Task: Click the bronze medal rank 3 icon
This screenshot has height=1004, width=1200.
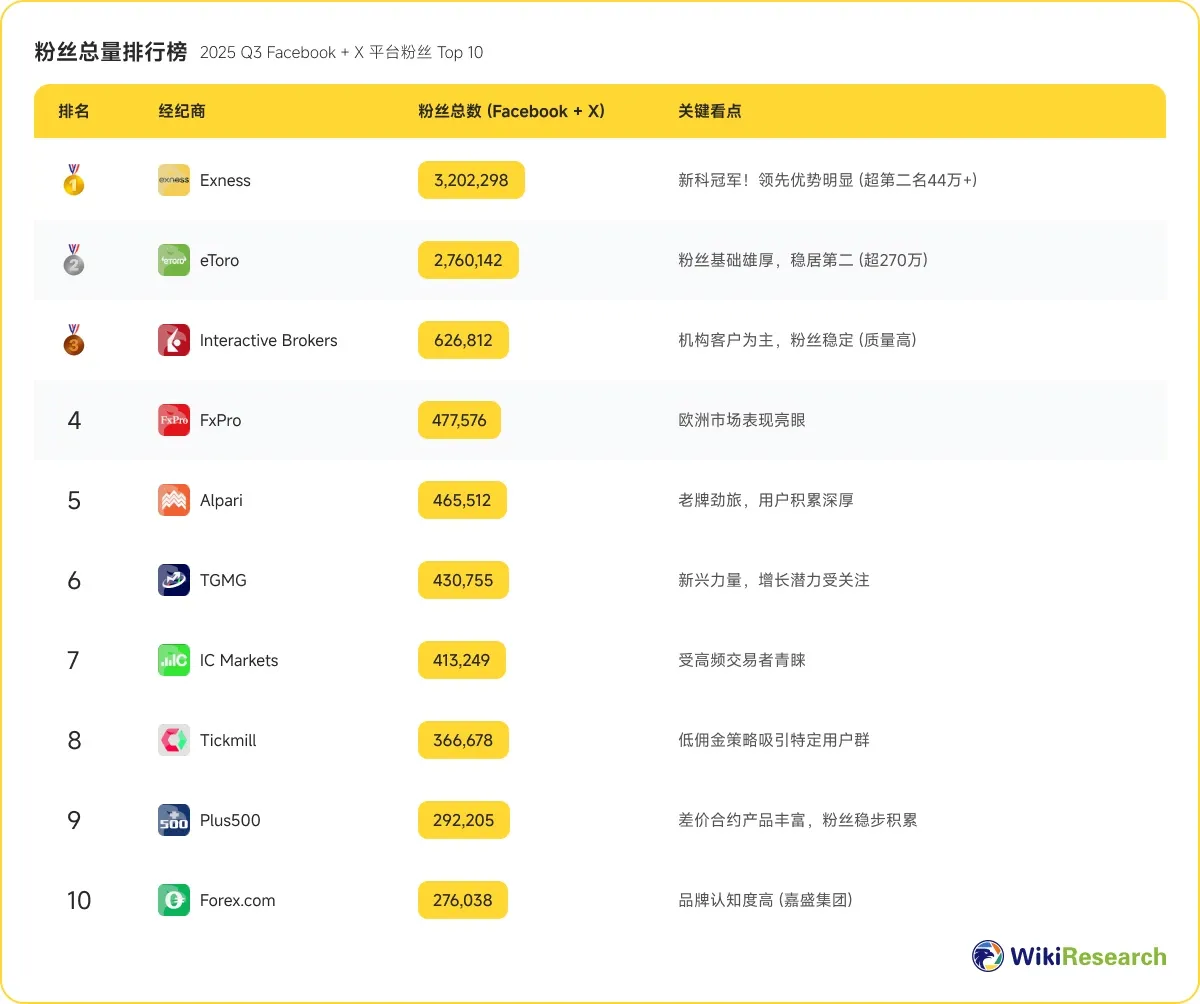Action: (74, 340)
